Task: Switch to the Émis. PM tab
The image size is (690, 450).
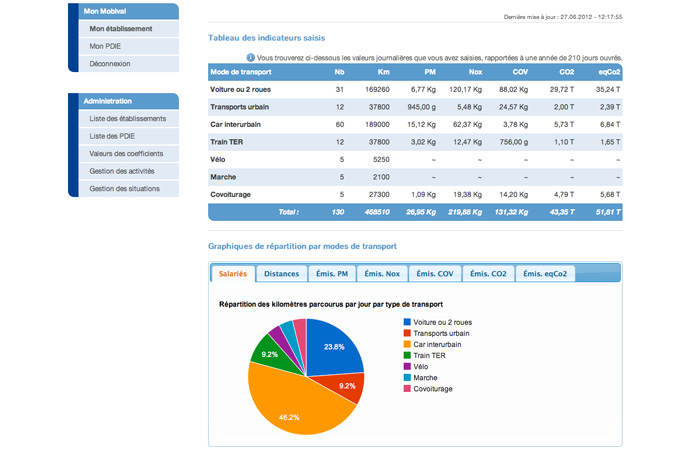Action: pos(330,273)
